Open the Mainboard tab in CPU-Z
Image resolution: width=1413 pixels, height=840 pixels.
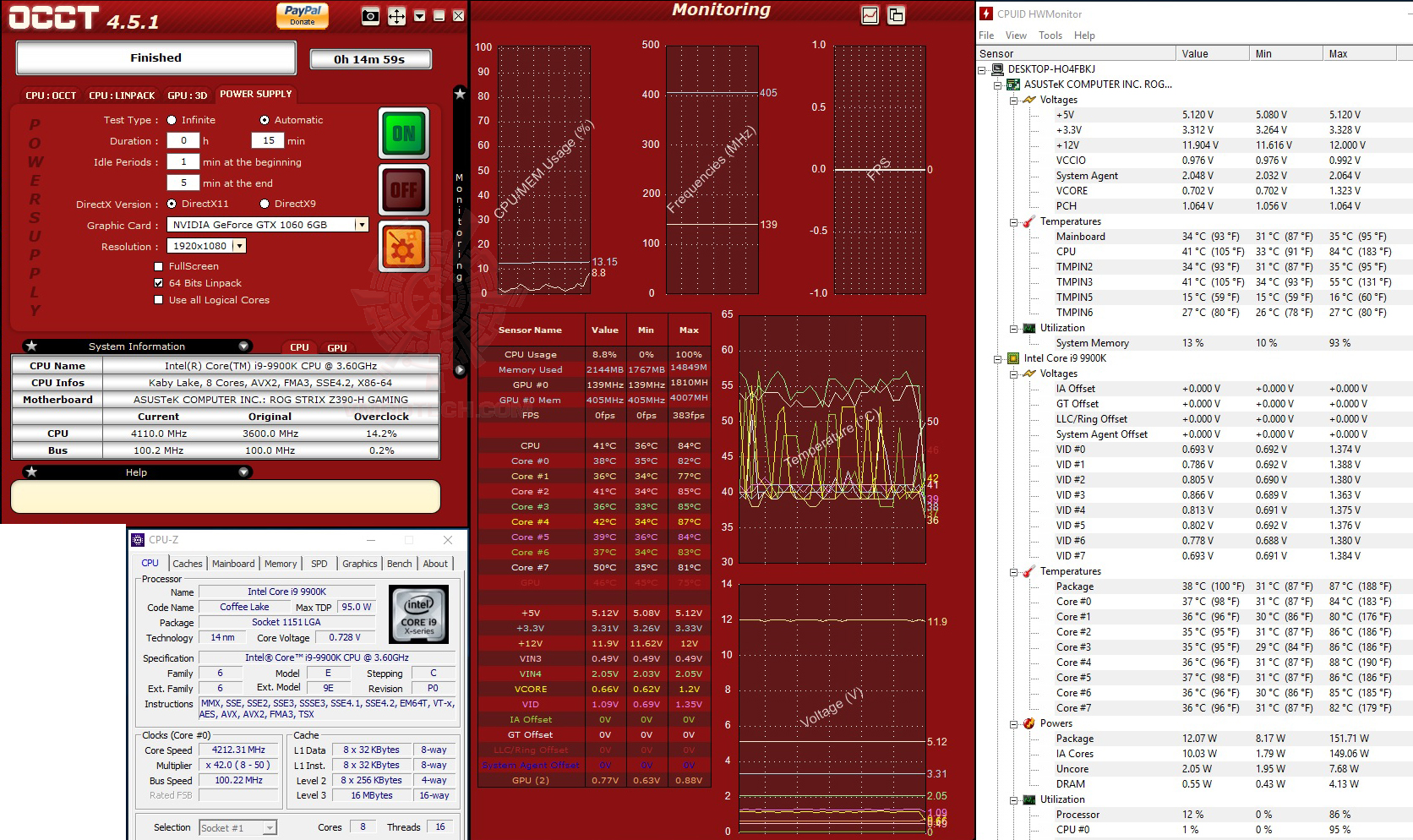[233, 564]
